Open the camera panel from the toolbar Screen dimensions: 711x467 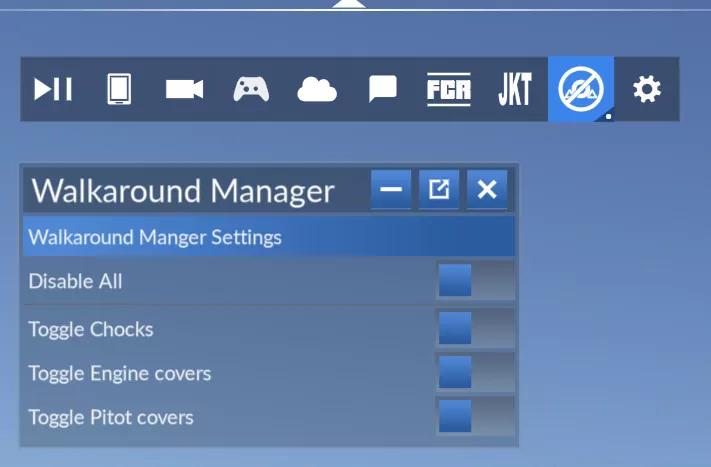pos(184,89)
